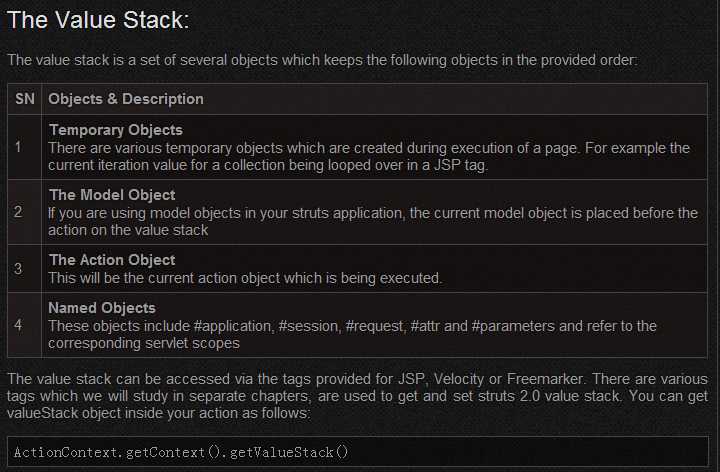Image resolution: width=720 pixels, height=472 pixels.
Task: Click the "Temporary Objects" title
Action: point(115,130)
